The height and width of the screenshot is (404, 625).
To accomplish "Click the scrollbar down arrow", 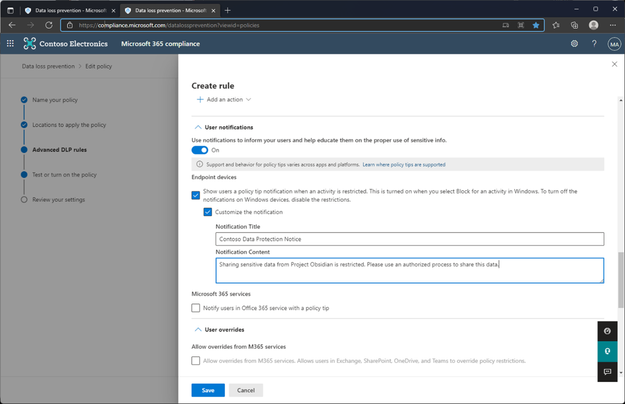I will click(620, 373).
